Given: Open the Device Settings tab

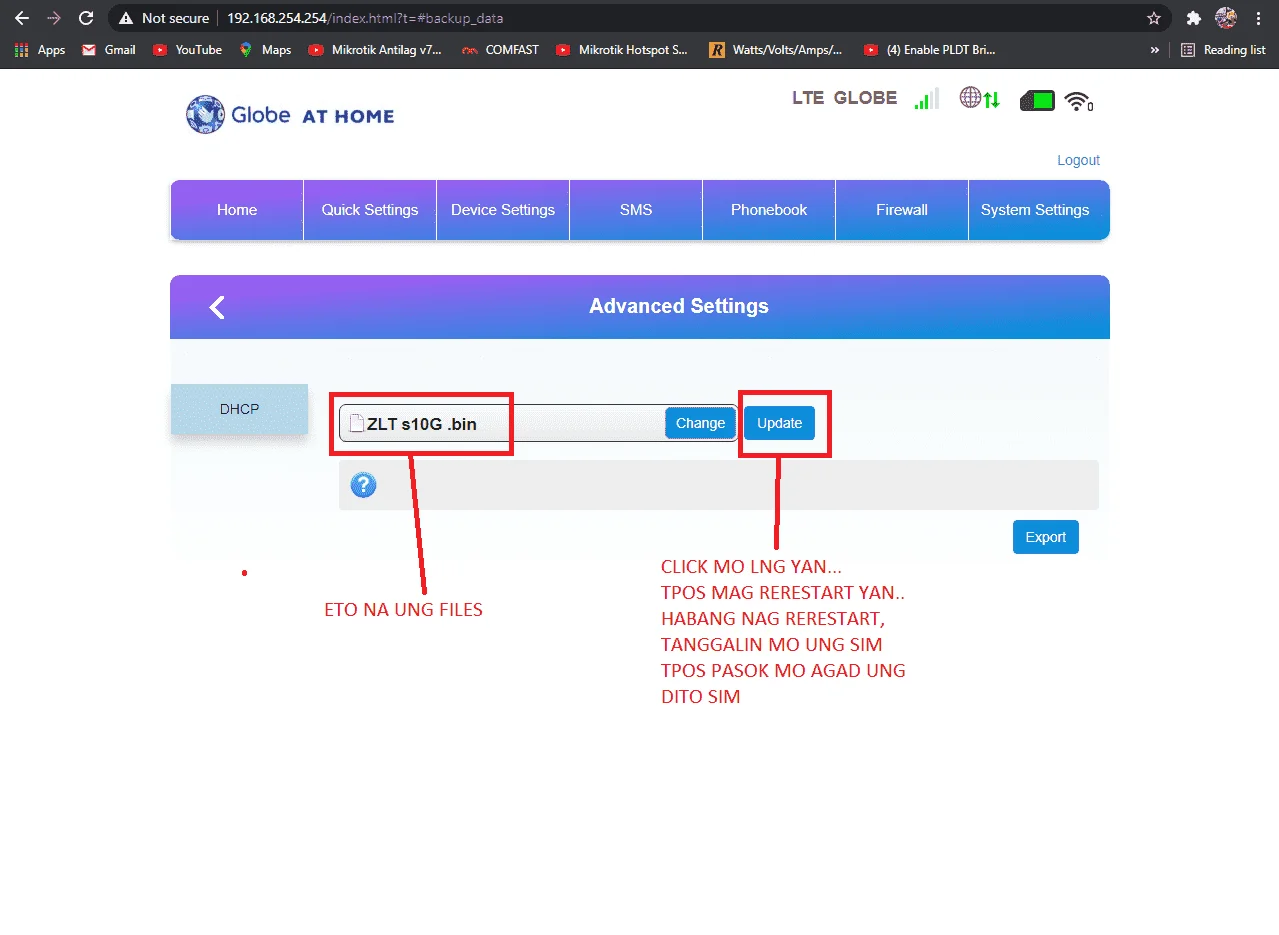Looking at the screenshot, I should (x=503, y=210).
